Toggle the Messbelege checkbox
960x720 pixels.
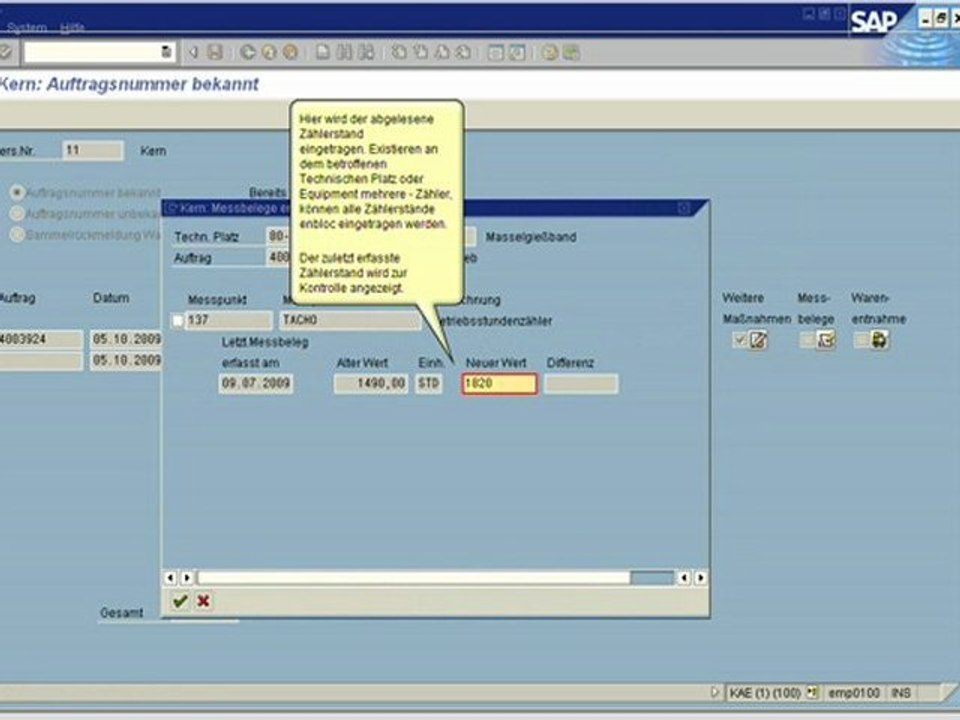[808, 340]
